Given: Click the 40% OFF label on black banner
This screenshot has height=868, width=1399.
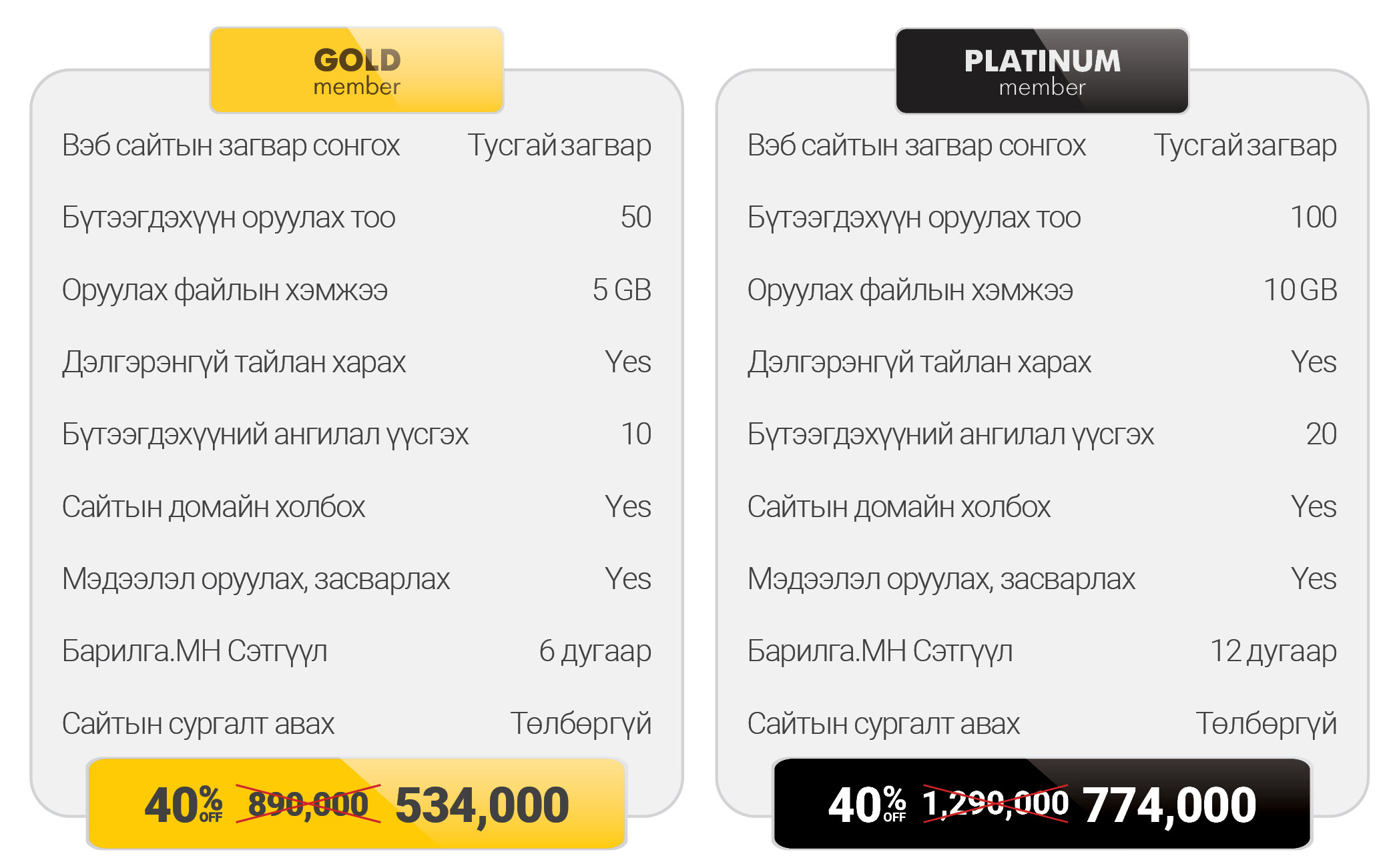Looking at the screenshot, I should (866, 805).
